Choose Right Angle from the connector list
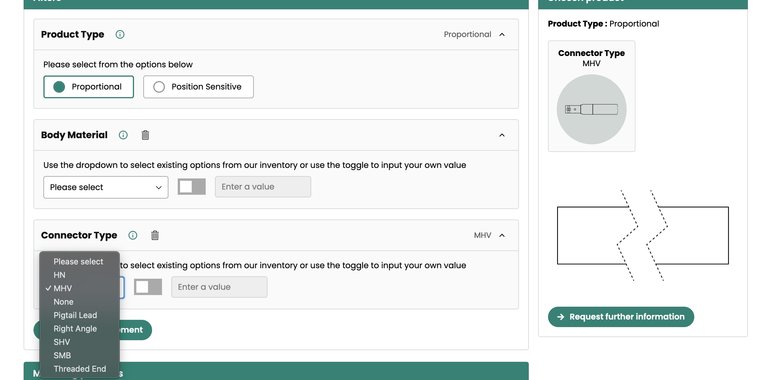768x380 pixels. (79, 329)
